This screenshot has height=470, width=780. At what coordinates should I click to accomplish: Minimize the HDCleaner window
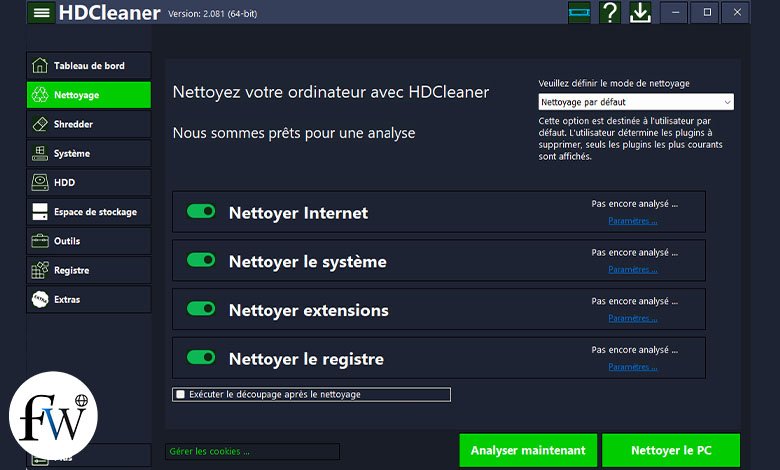[675, 12]
